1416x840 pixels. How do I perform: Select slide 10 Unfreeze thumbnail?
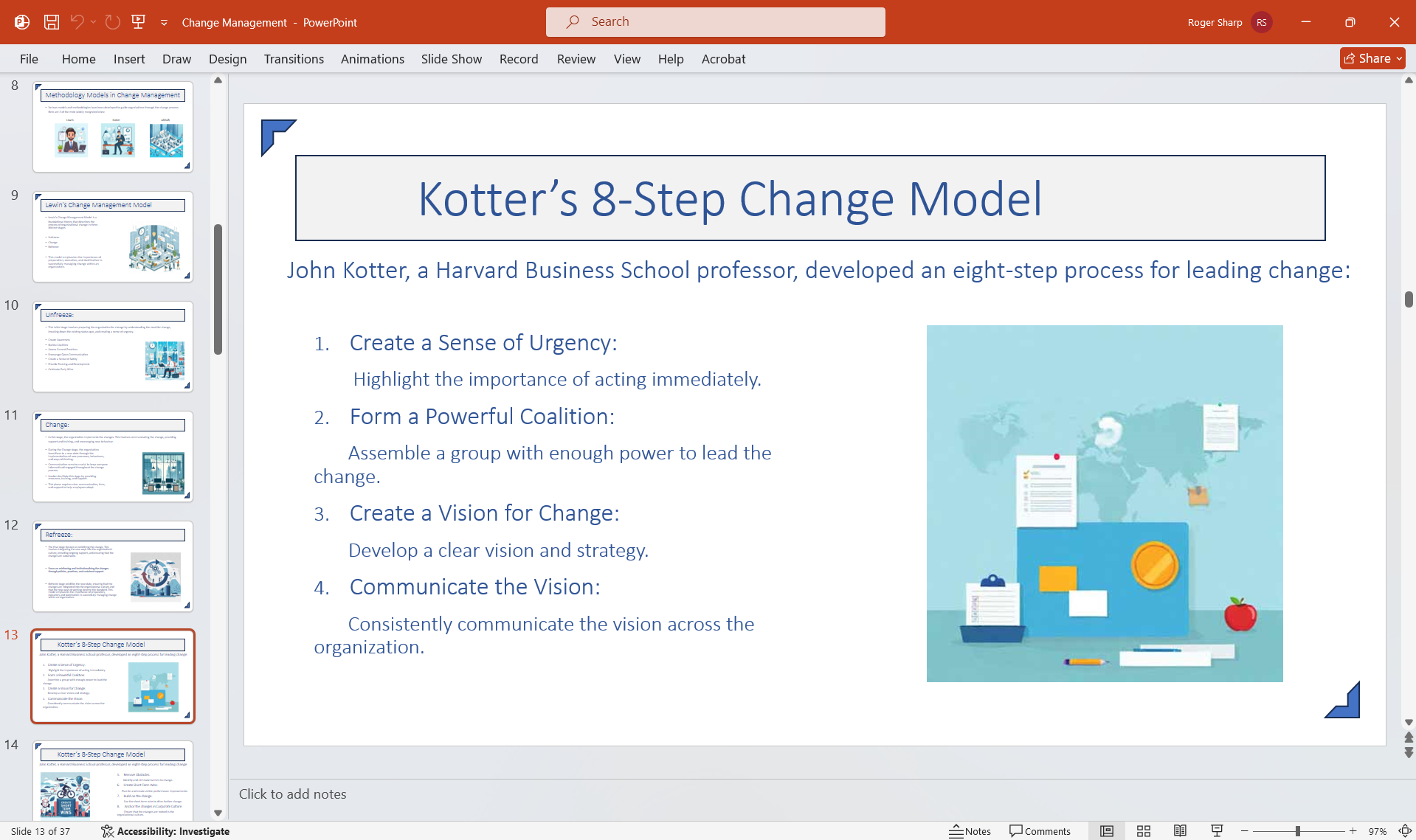point(113,347)
